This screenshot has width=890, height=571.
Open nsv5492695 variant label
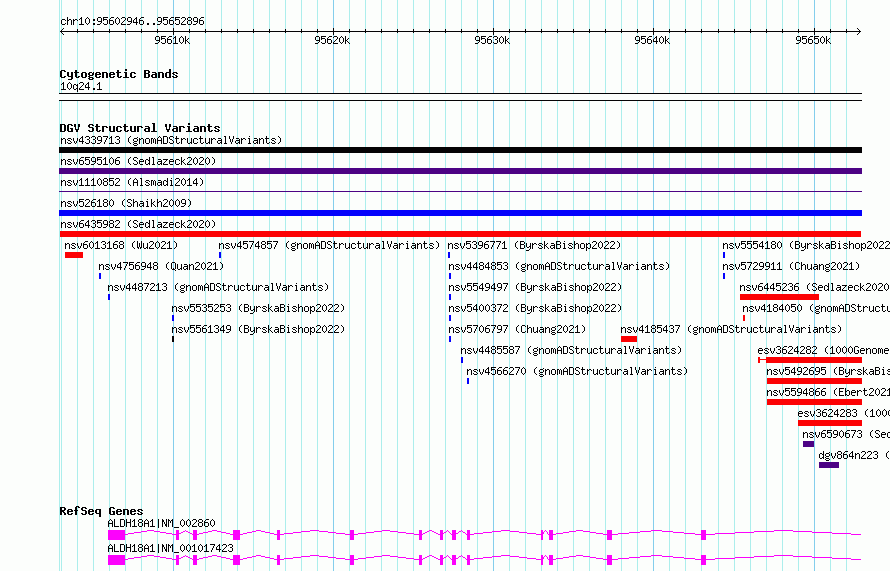click(x=828, y=371)
